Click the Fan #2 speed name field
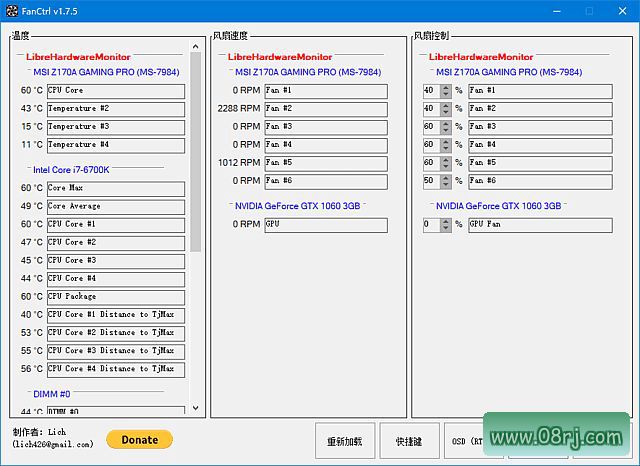 pyautogui.click(x=325, y=109)
